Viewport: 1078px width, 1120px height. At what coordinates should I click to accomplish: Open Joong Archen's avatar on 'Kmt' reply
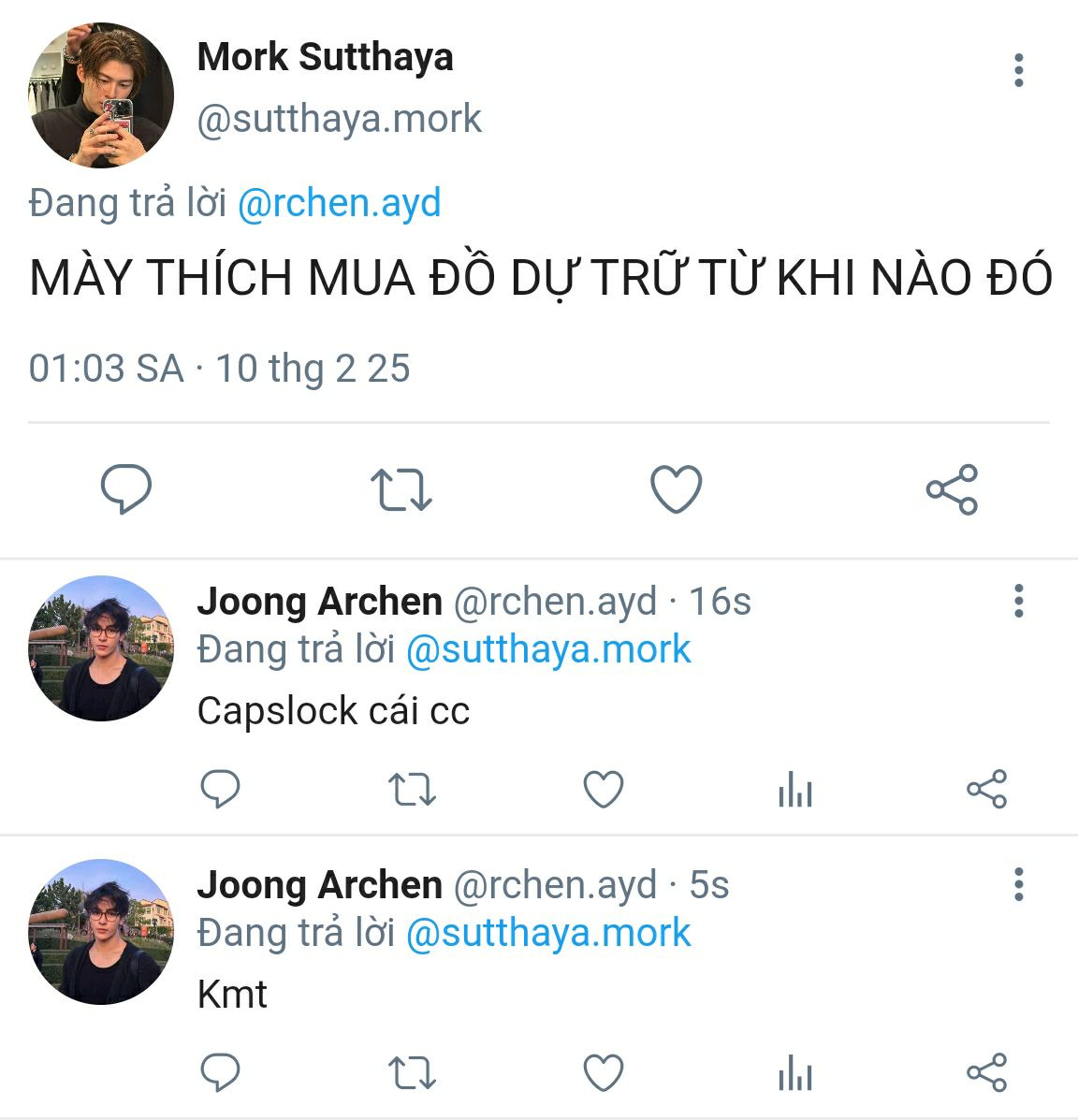click(101, 932)
